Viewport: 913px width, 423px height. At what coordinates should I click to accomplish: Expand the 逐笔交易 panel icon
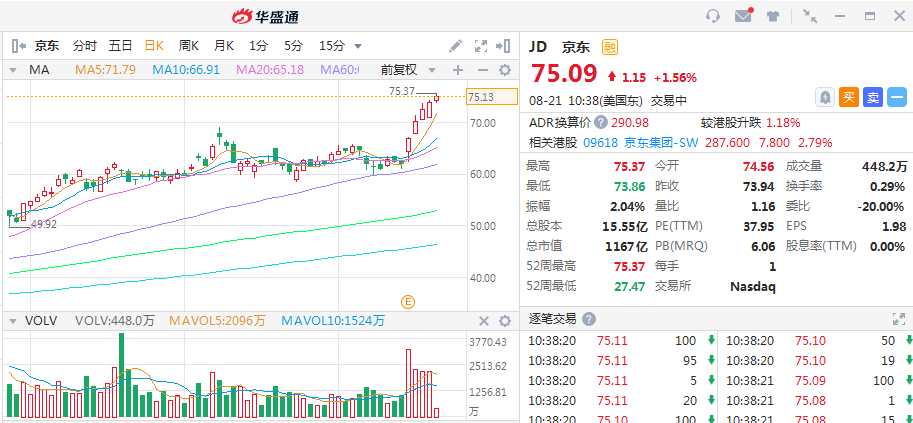coord(899,319)
